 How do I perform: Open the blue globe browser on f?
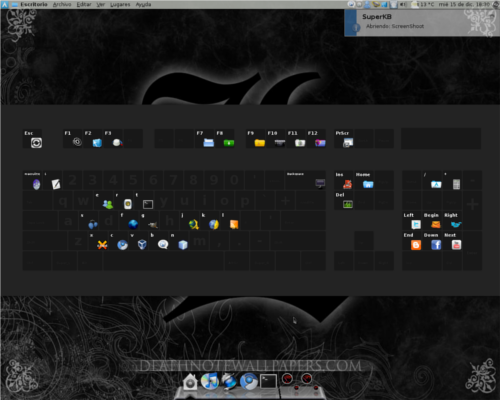133,224
